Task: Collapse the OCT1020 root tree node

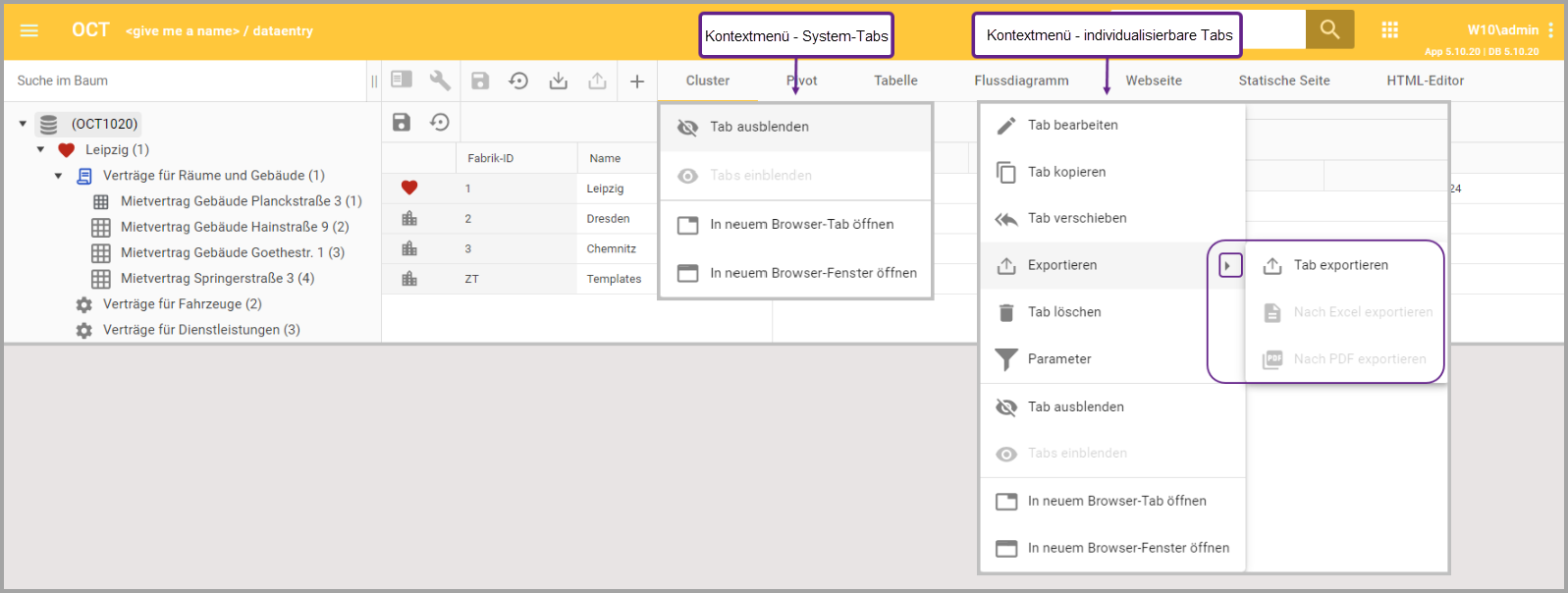Action: (x=23, y=124)
